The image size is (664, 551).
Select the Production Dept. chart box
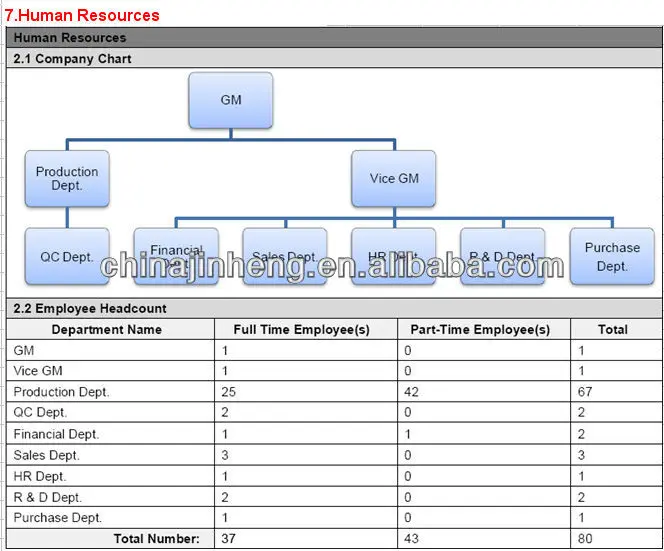point(67,178)
